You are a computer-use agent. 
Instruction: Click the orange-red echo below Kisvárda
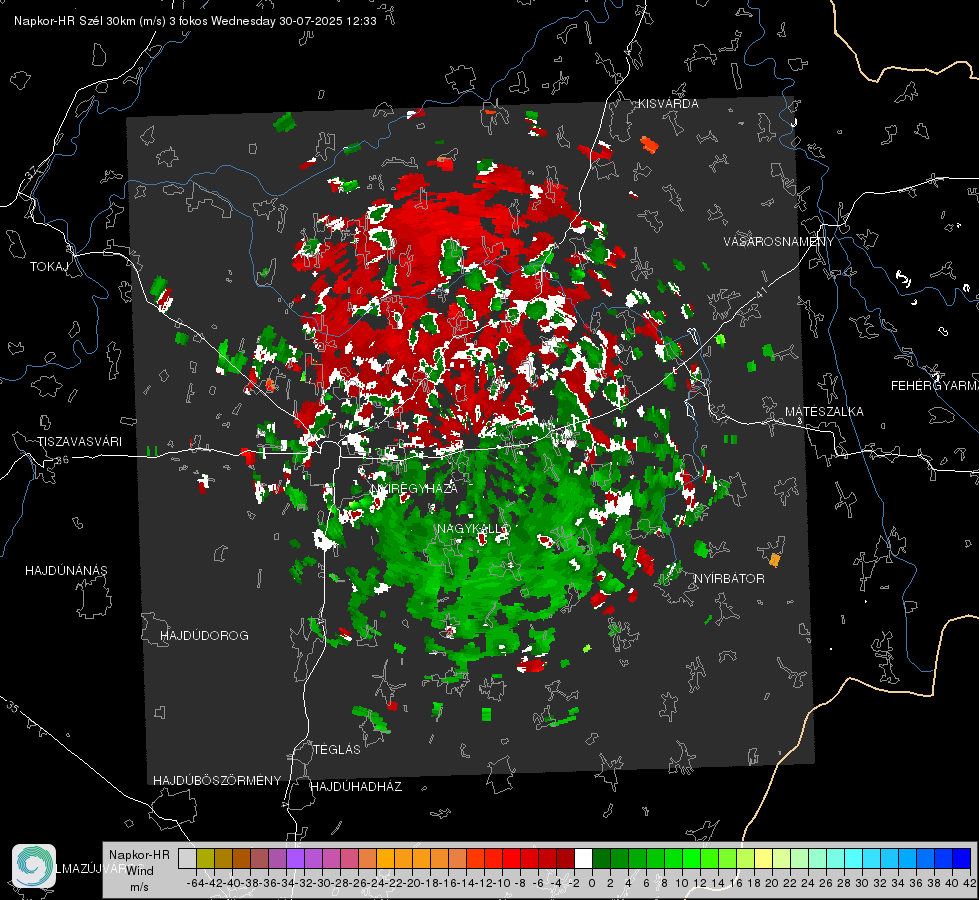coord(649,145)
